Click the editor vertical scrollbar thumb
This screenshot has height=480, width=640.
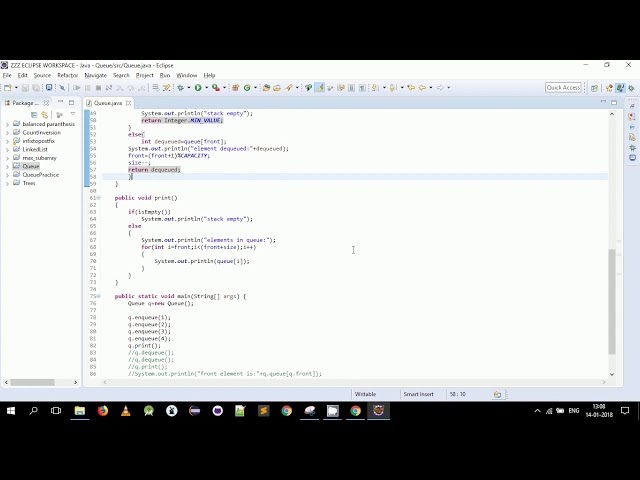point(611,301)
